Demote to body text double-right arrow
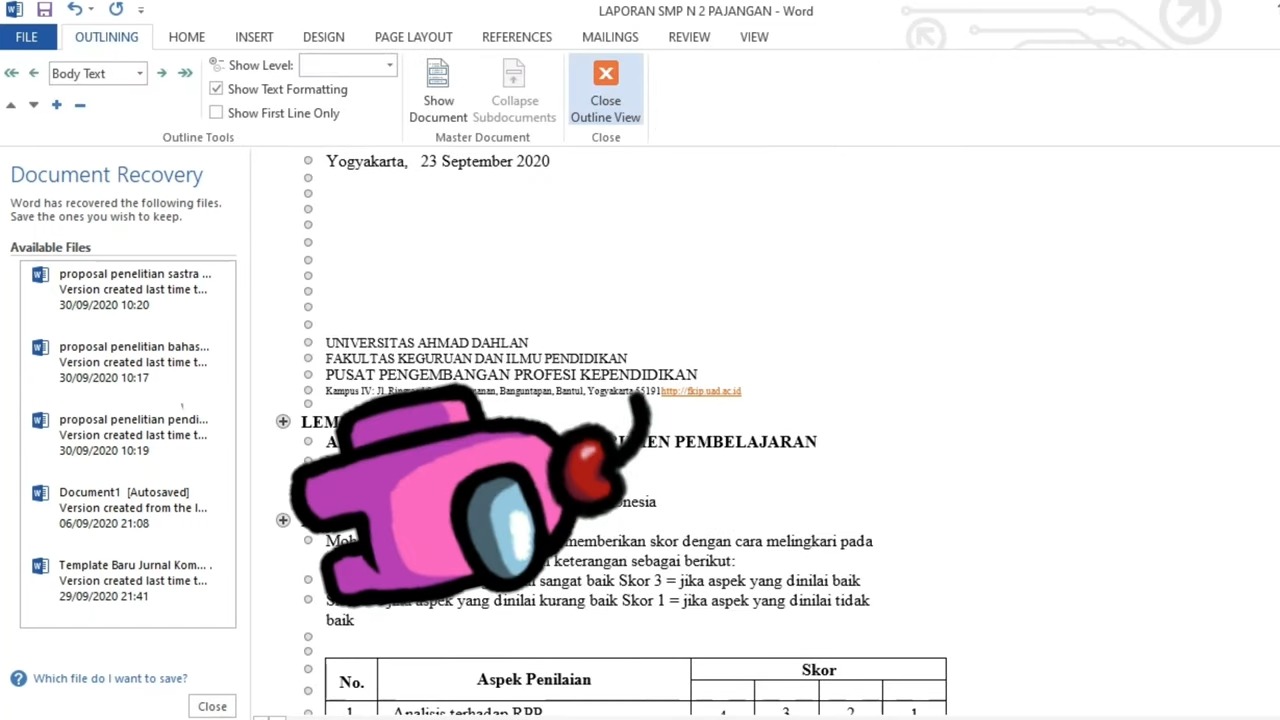 [x=185, y=73]
